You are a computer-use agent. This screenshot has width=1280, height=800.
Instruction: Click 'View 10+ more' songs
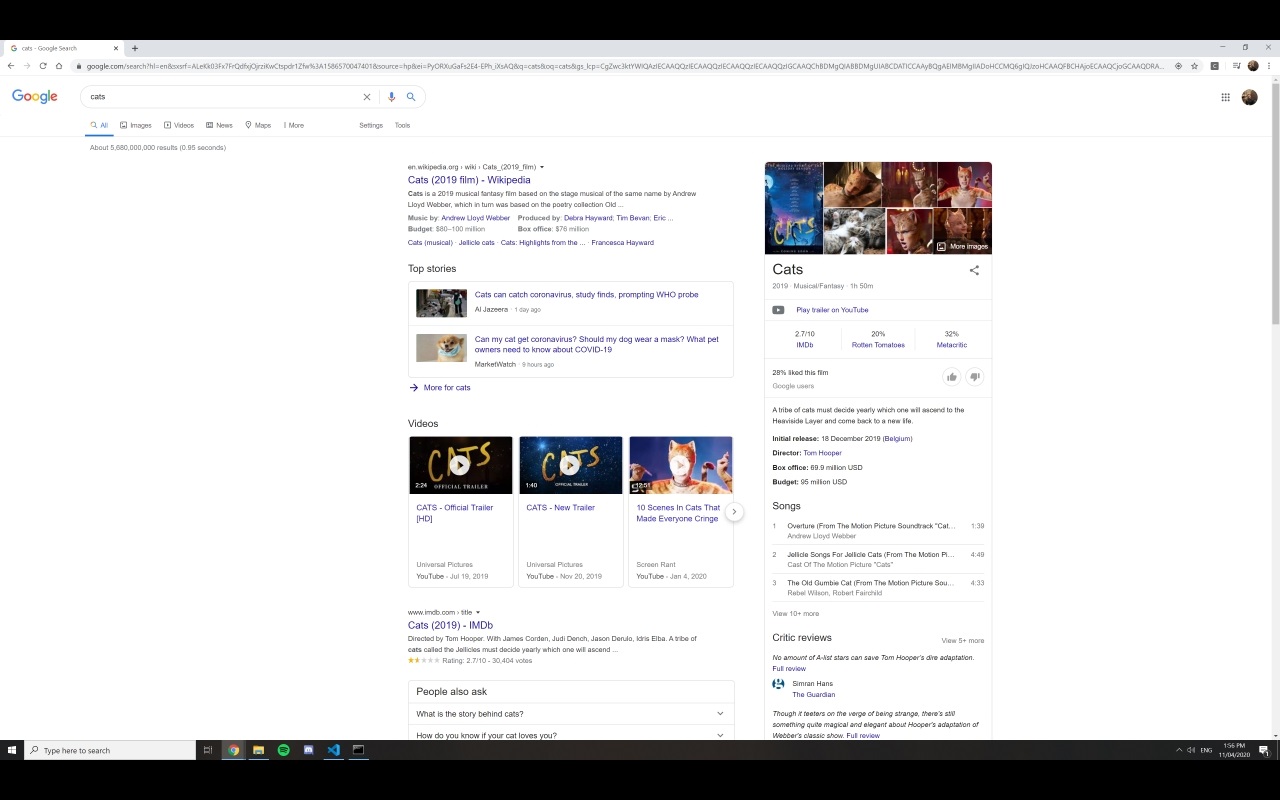(x=795, y=613)
